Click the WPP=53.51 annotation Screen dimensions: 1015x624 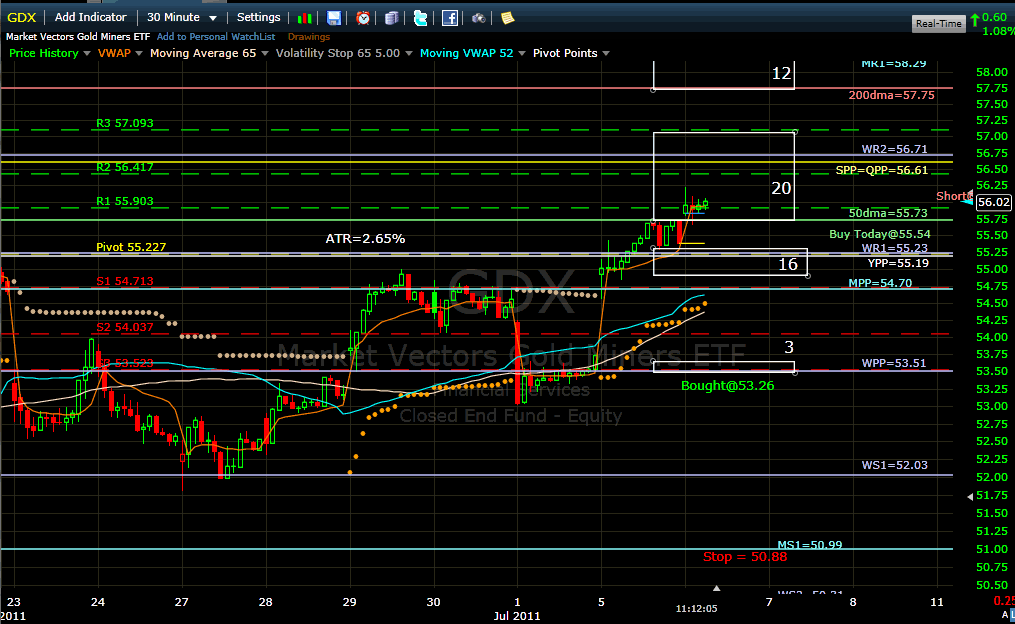894,363
